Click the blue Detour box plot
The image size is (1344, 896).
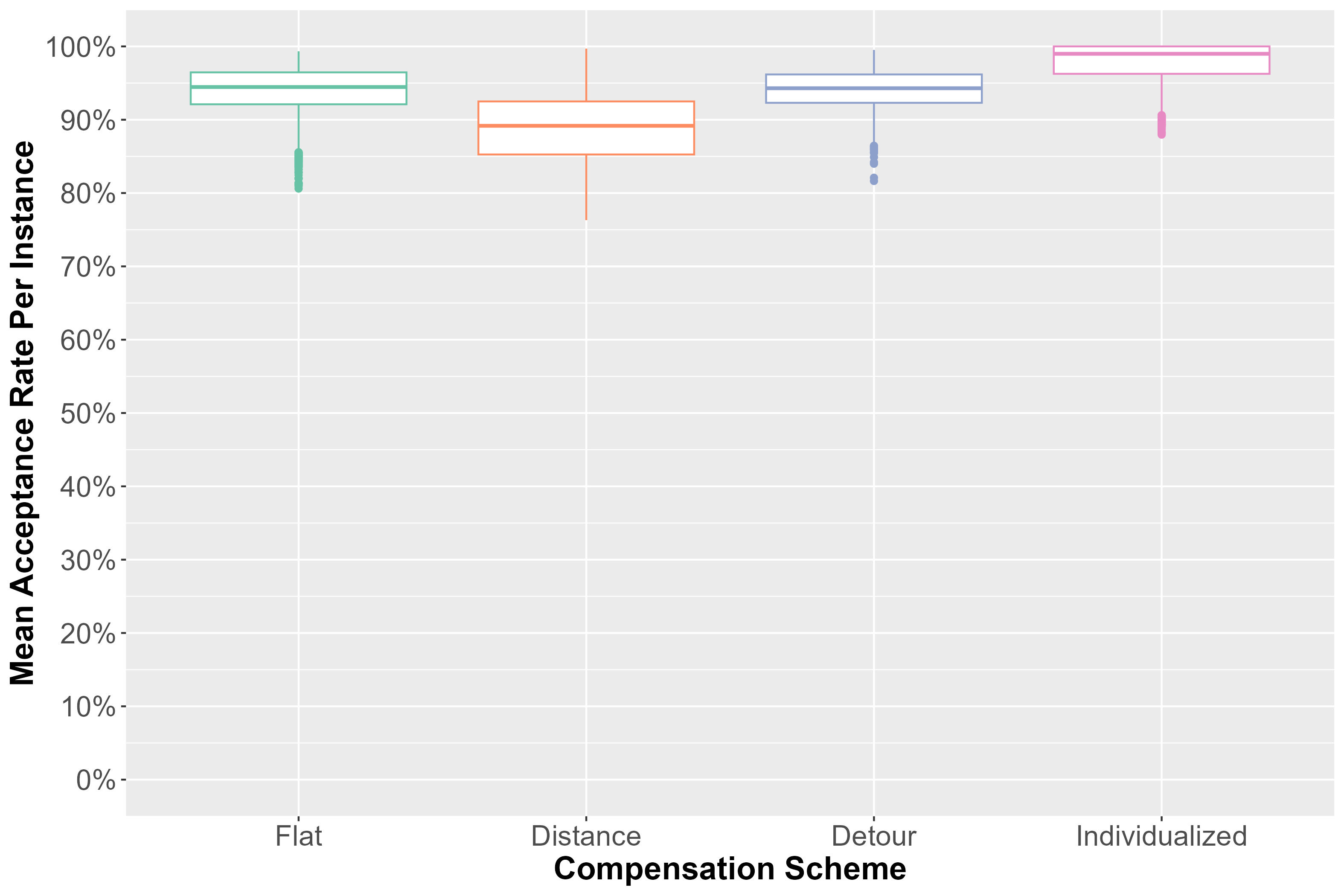(x=873, y=89)
